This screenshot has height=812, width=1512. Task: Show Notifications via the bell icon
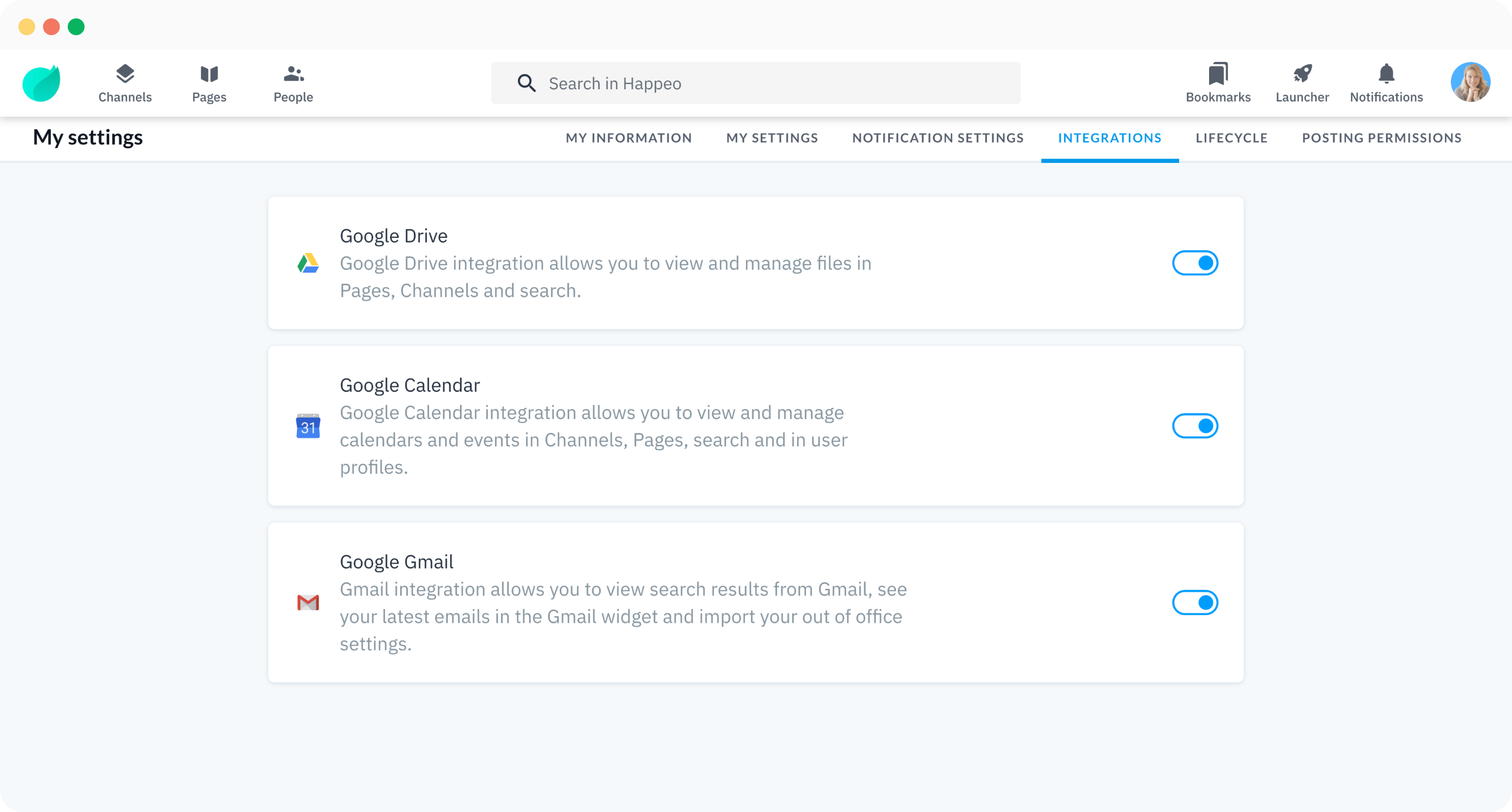1386,83
